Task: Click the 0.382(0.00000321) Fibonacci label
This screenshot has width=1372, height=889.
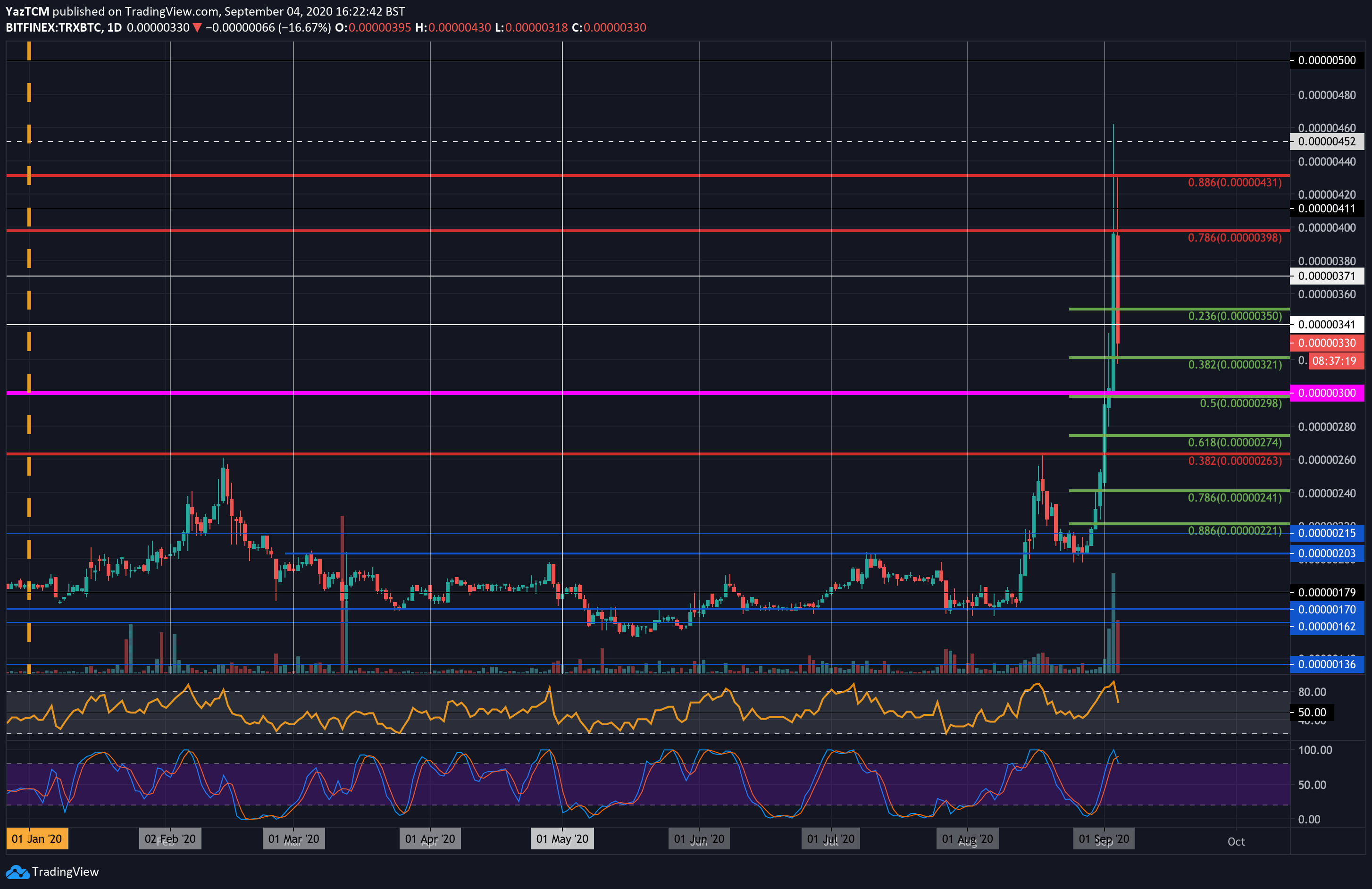Action: pos(1235,365)
